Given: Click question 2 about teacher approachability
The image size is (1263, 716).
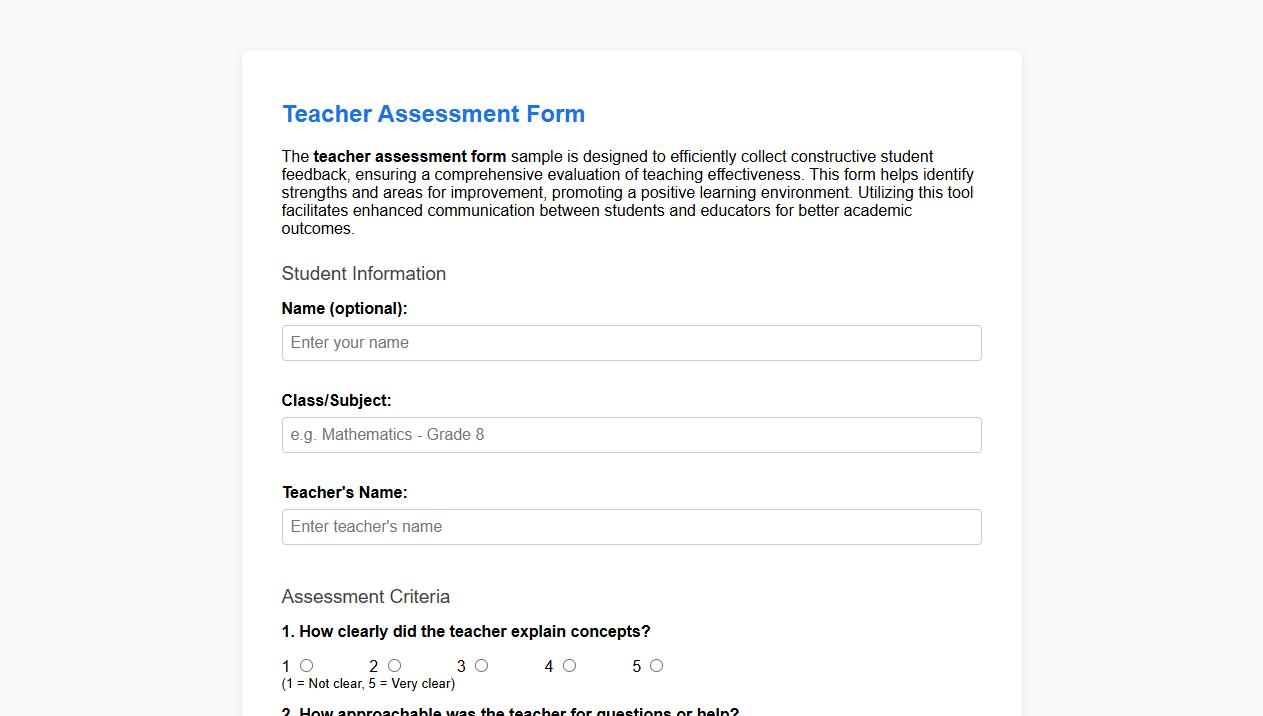Looking at the screenshot, I should (510, 711).
